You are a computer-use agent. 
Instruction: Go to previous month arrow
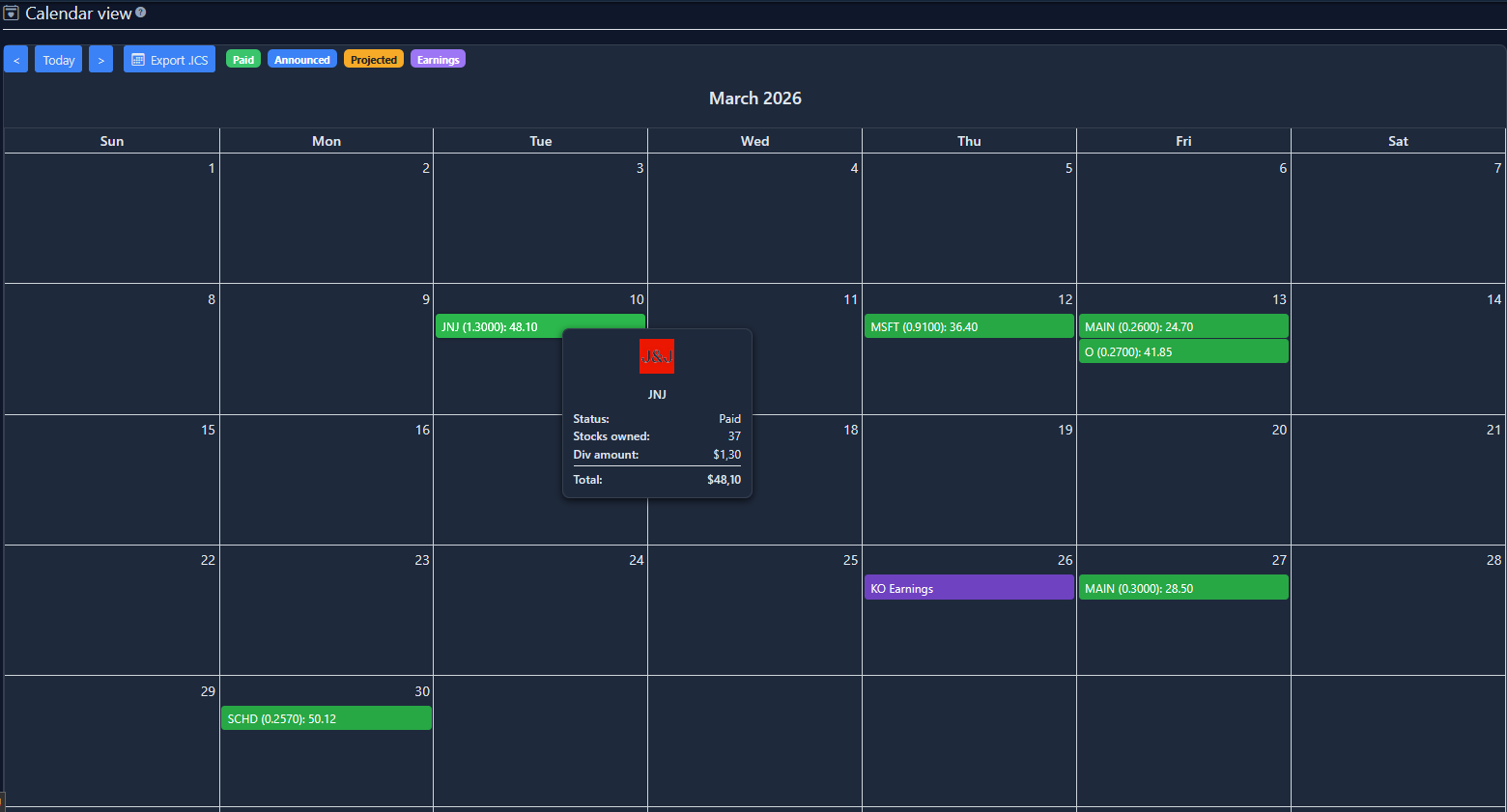click(16, 60)
